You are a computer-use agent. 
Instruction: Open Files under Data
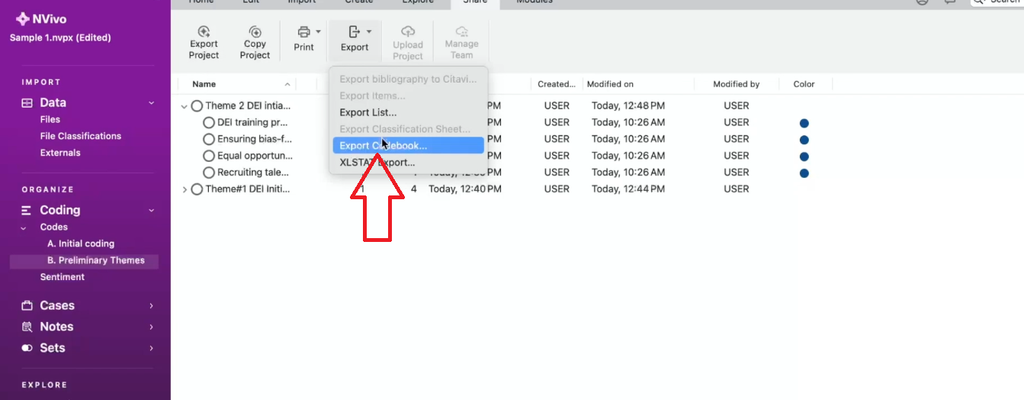pos(50,120)
